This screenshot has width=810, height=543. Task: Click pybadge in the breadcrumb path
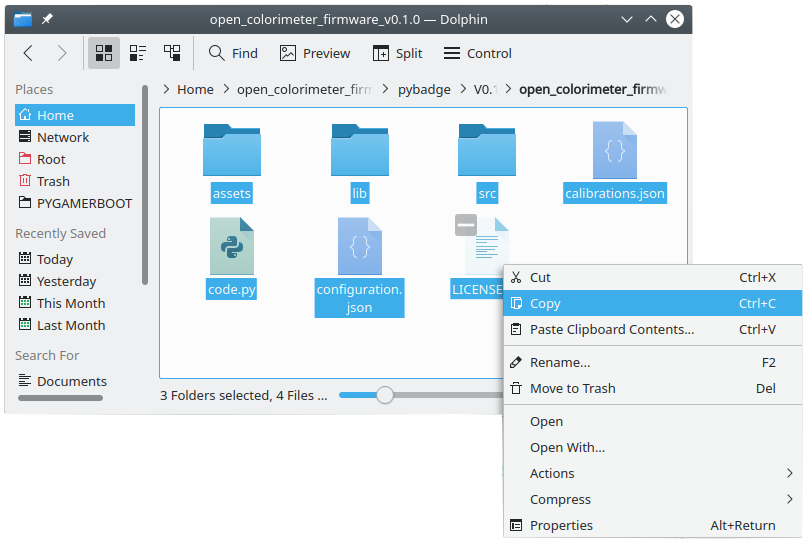424,89
